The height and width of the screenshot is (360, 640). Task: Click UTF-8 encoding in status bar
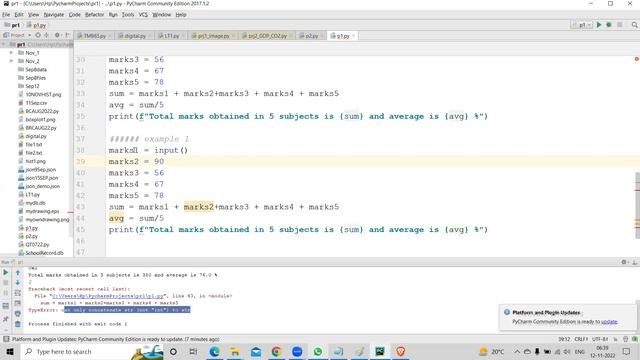coord(600,339)
